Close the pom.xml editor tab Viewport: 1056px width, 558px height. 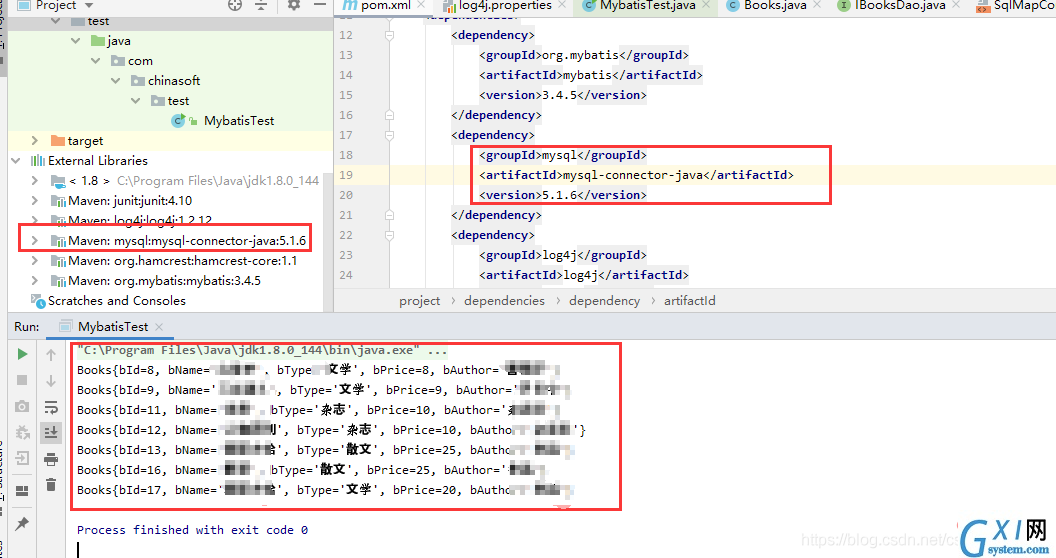pyautogui.click(x=421, y=5)
